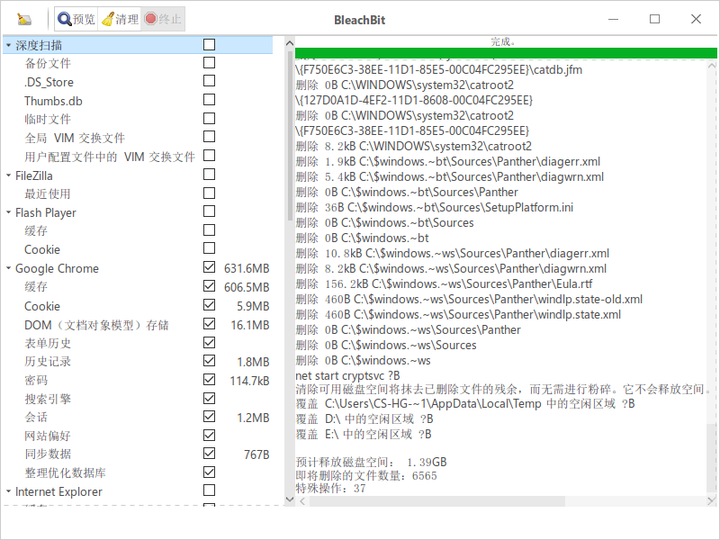
Task: Uncheck the 搜索引擎 checkbox
Action: pyautogui.click(x=209, y=398)
